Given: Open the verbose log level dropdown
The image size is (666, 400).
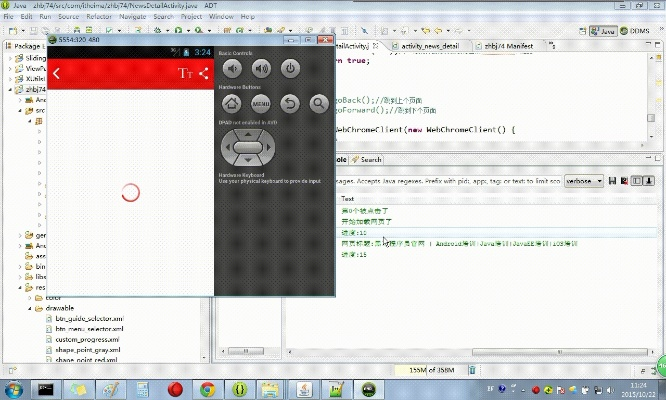Looking at the screenshot, I should pyautogui.click(x=584, y=181).
